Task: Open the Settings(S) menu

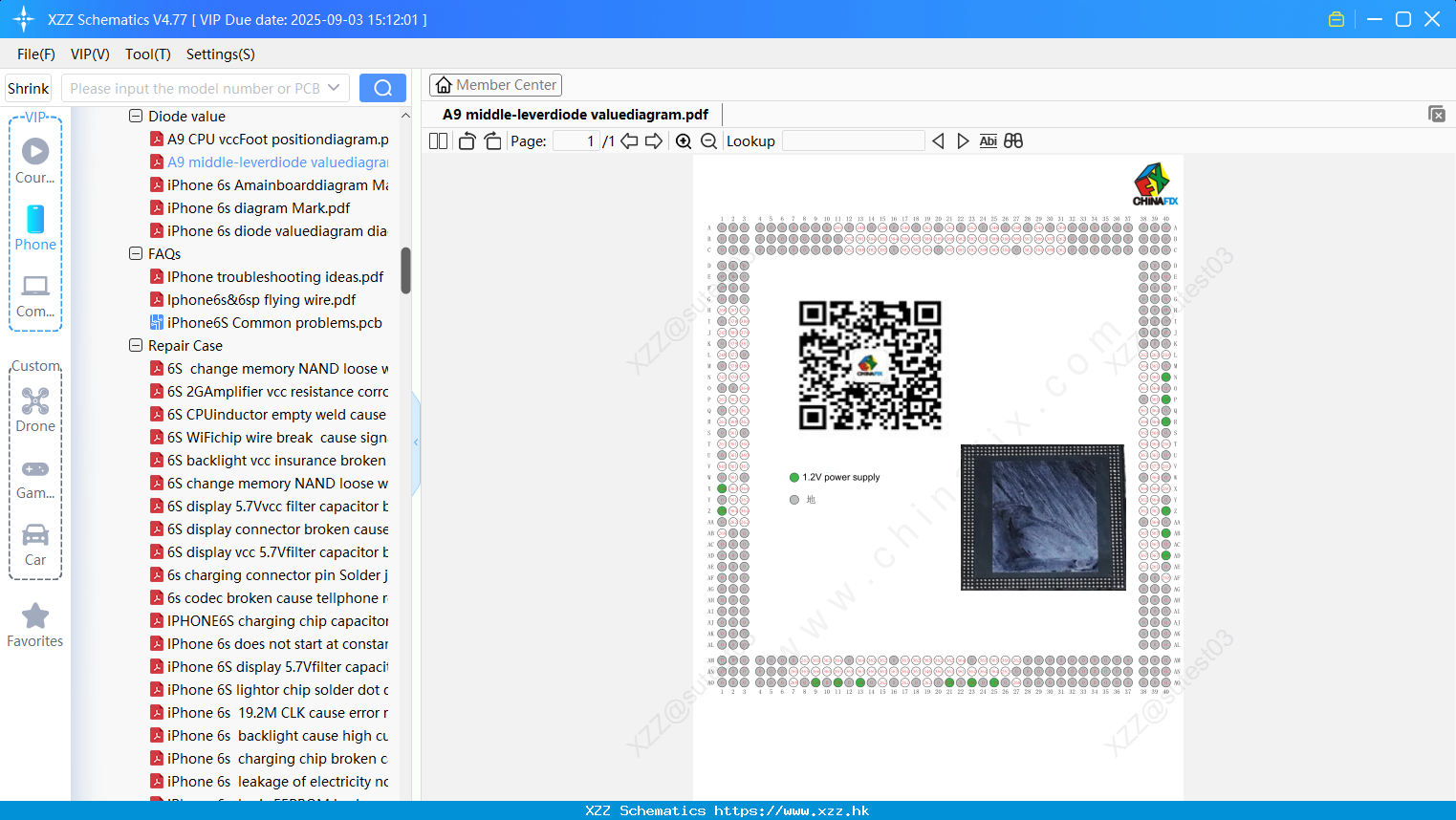Action: pyautogui.click(x=221, y=54)
